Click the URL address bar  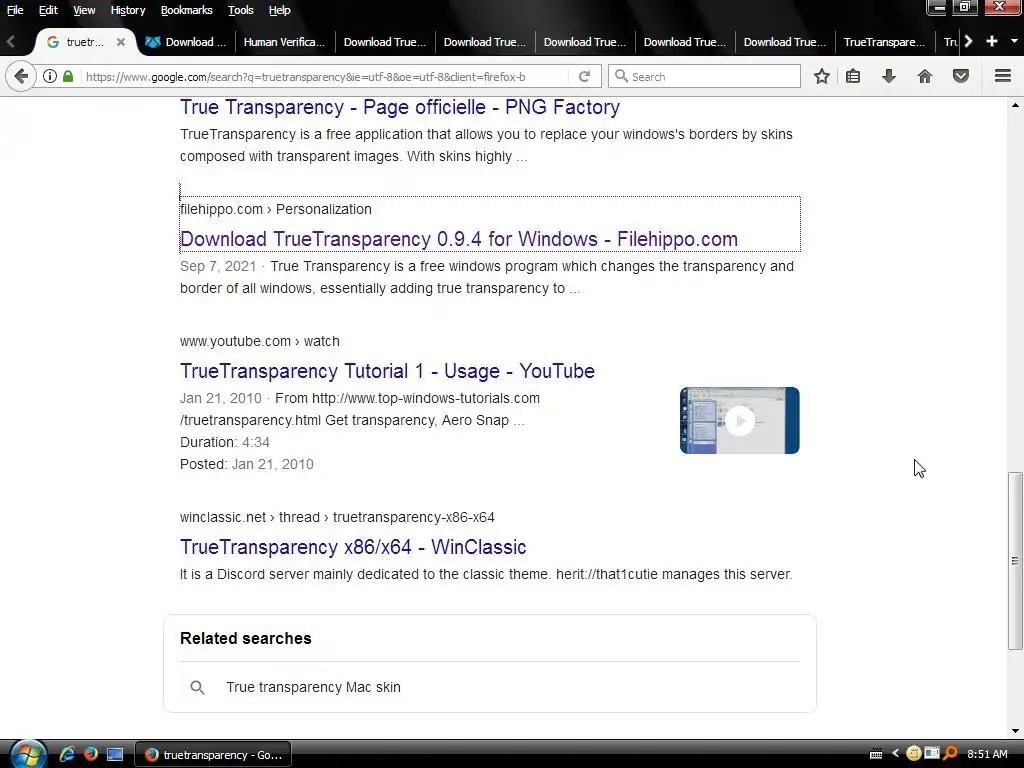[327, 76]
